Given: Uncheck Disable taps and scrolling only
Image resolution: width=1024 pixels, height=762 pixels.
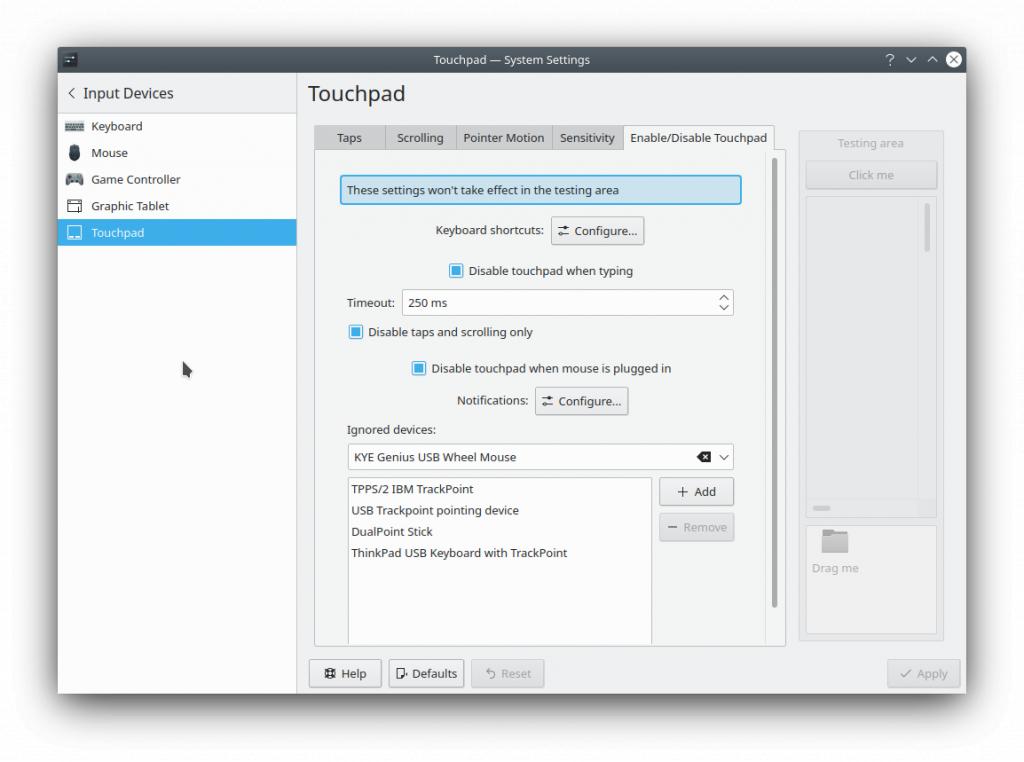Looking at the screenshot, I should (356, 332).
